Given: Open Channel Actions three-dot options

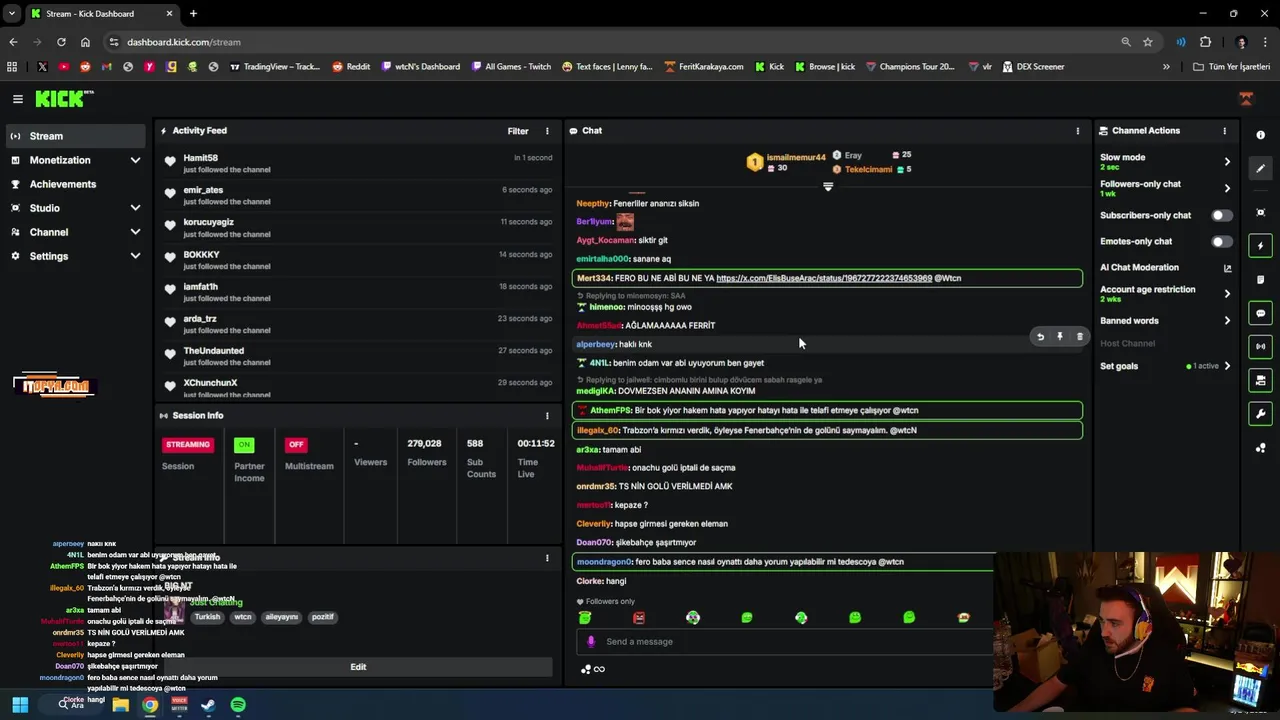Looking at the screenshot, I should [x=1224, y=131].
